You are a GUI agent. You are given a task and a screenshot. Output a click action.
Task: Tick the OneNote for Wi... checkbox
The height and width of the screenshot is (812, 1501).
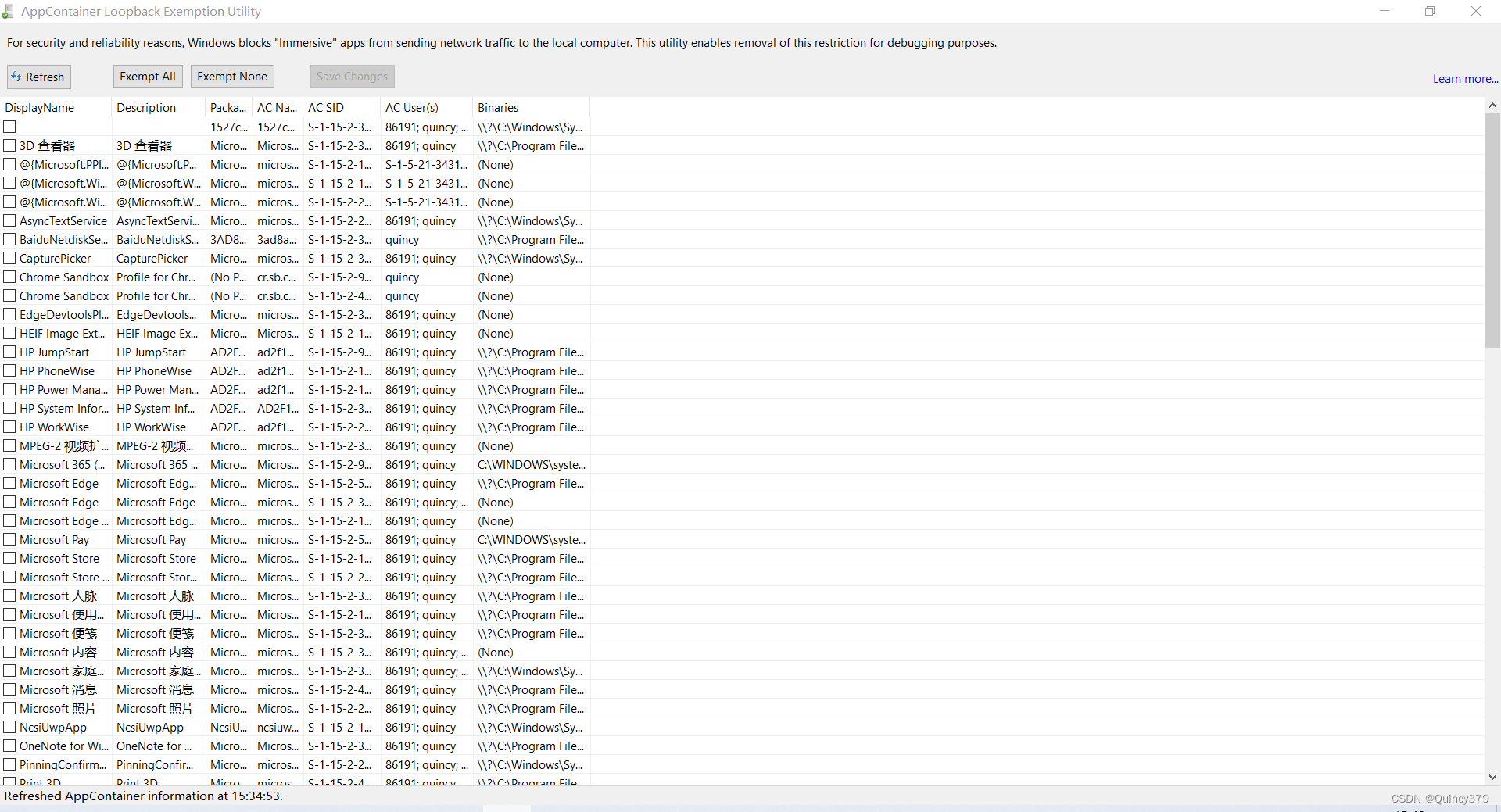coord(9,746)
